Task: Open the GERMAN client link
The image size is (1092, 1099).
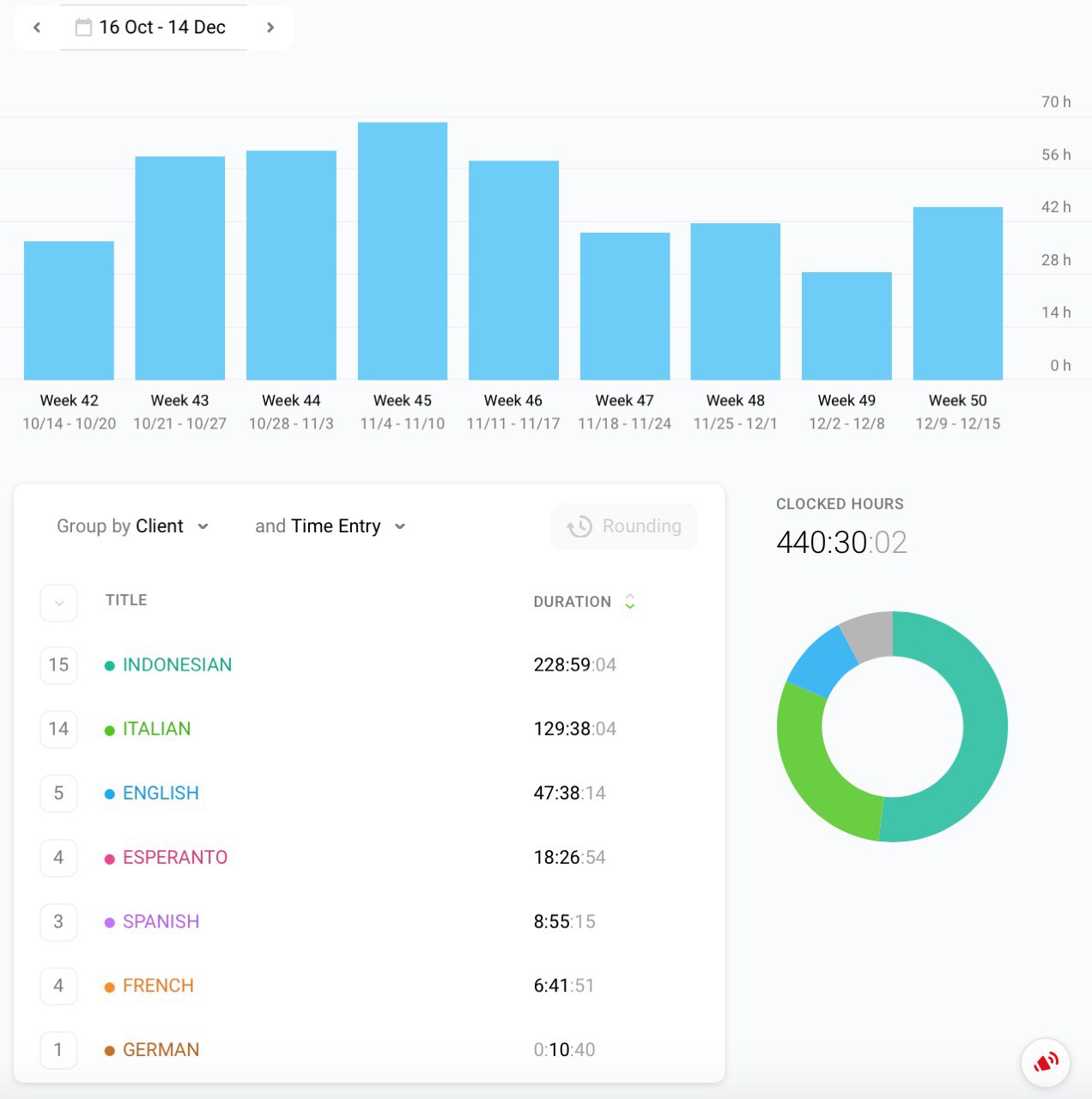Action: pyautogui.click(x=161, y=1049)
